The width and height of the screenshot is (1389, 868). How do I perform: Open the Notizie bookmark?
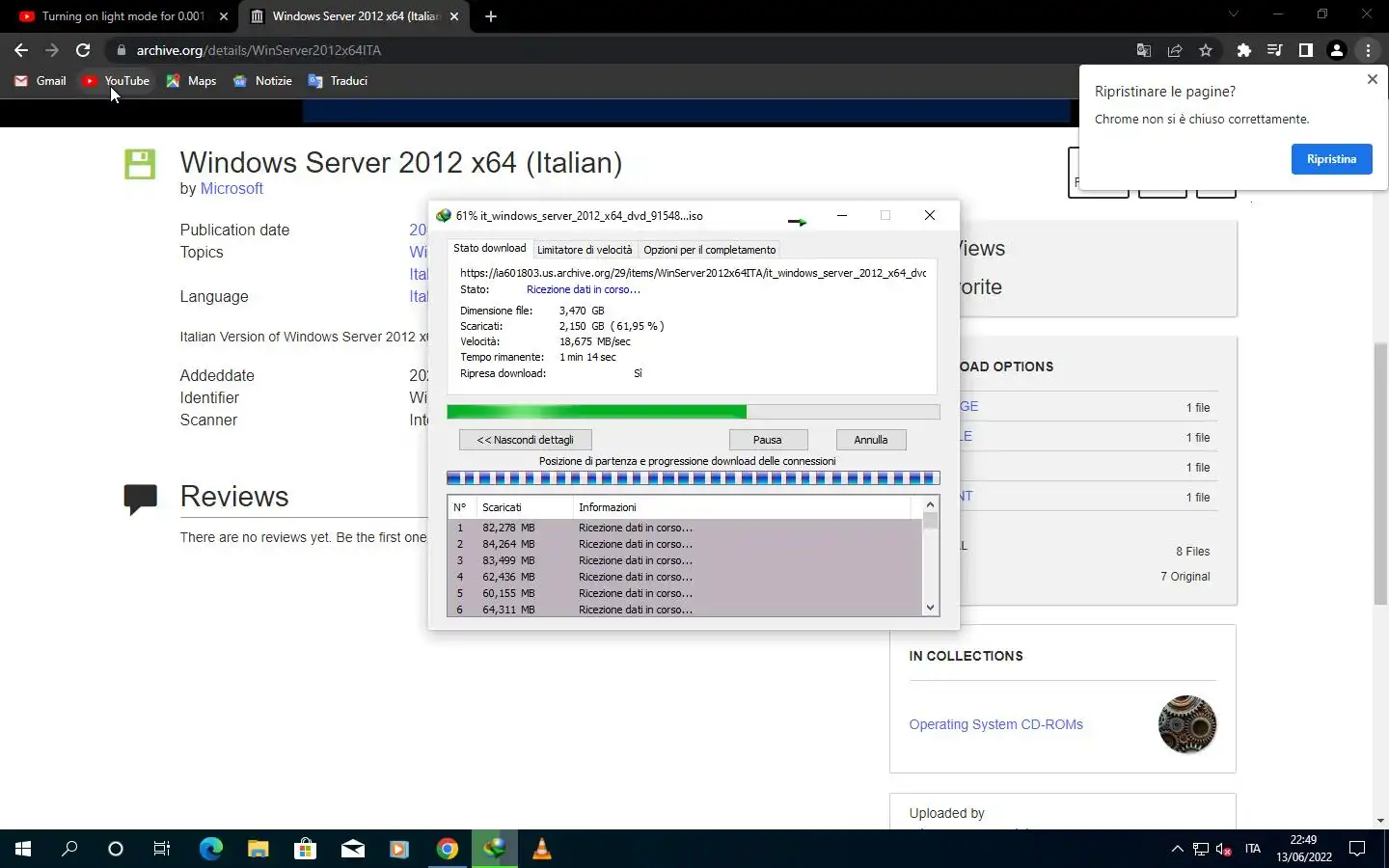[x=262, y=81]
